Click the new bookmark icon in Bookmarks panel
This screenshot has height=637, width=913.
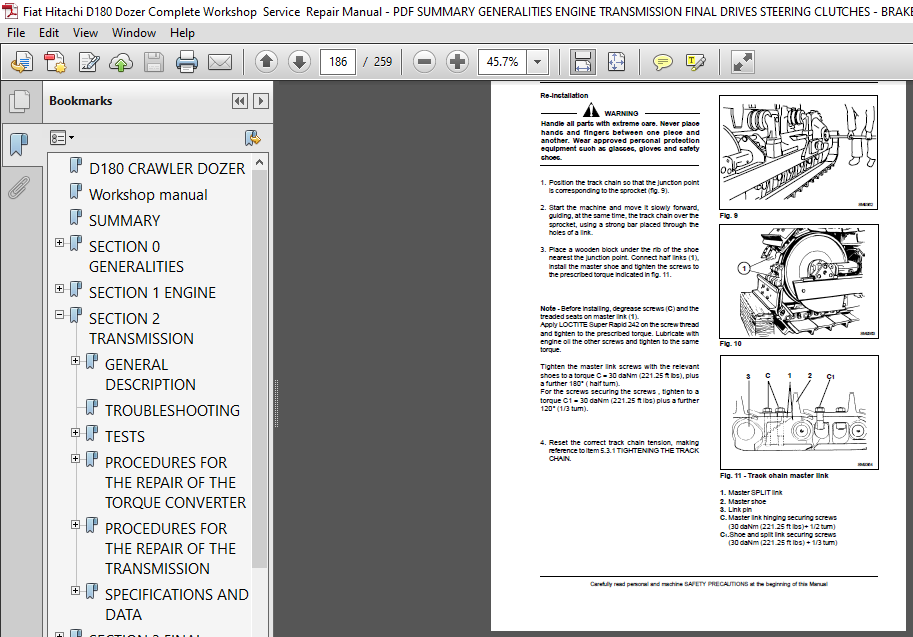coord(252,139)
